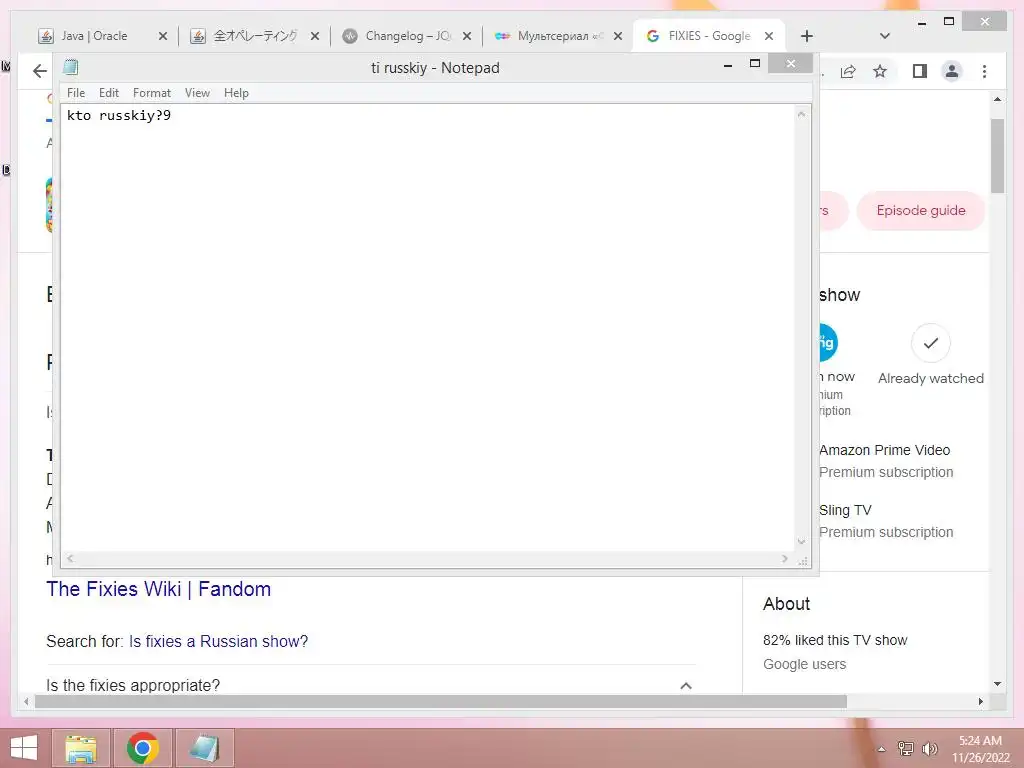The width and height of the screenshot is (1024, 768).
Task: Open Chrome tab search dropdown
Action: (885, 36)
